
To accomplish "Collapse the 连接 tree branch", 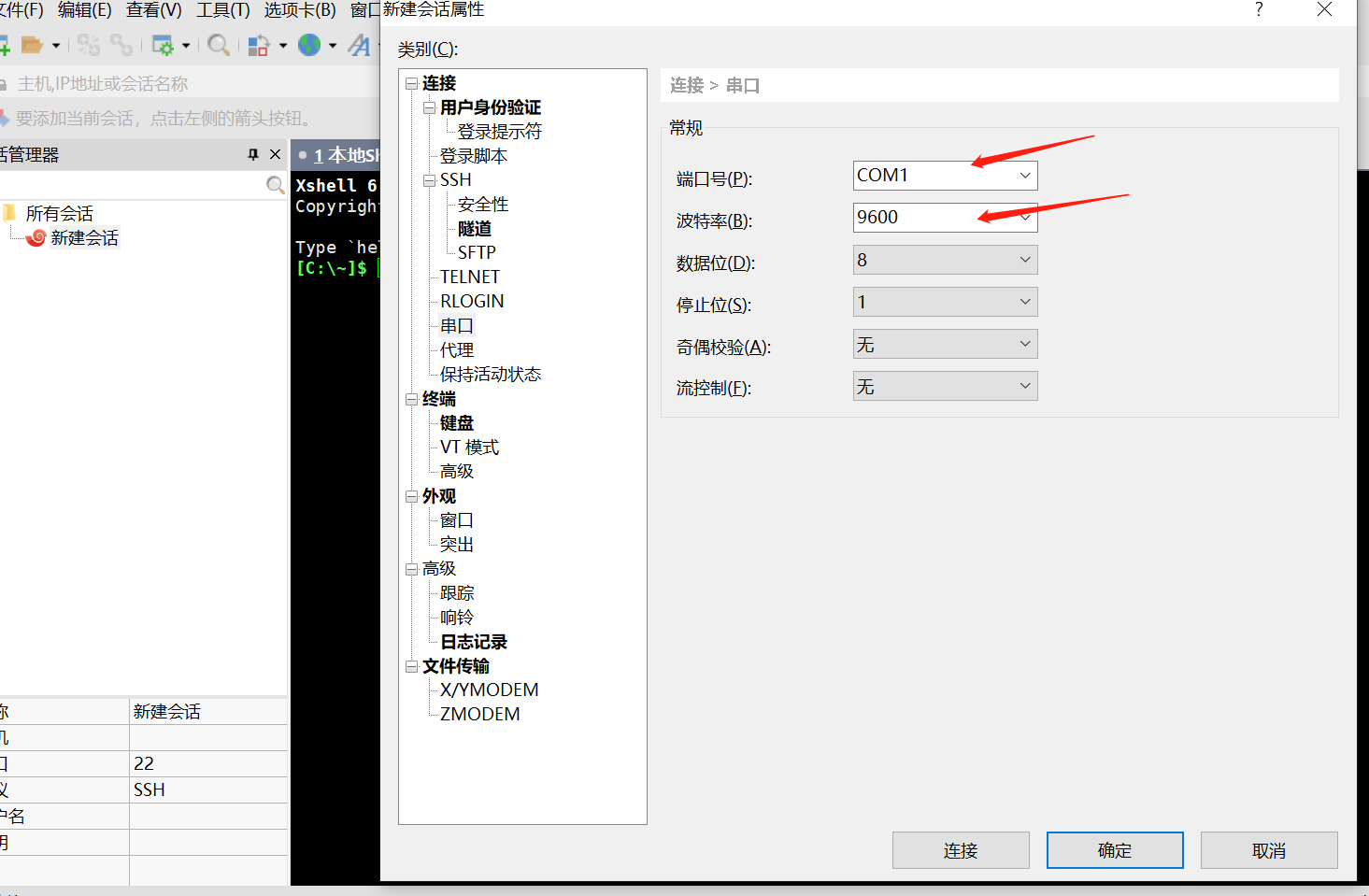I will pos(412,82).
